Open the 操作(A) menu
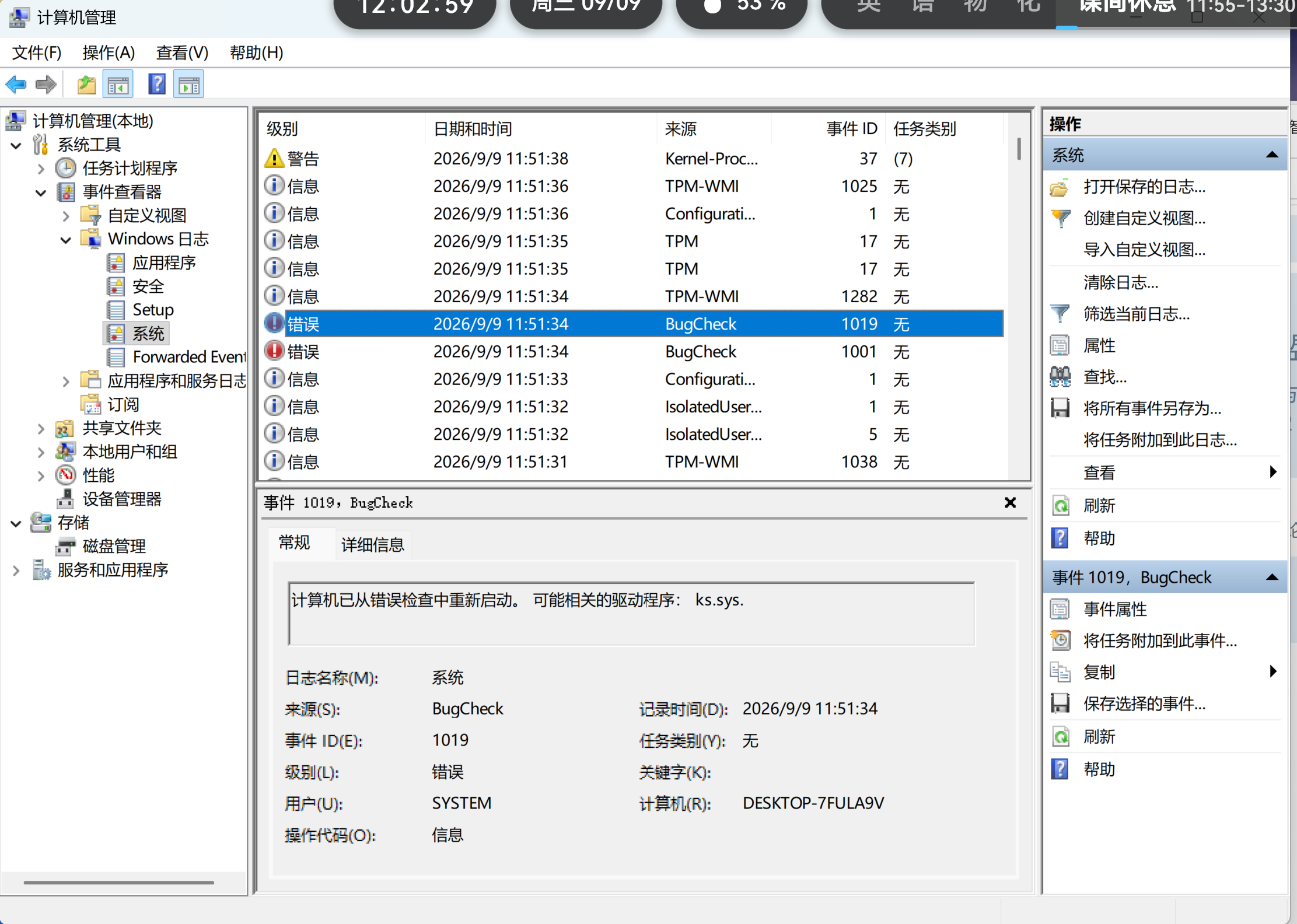Viewport: 1297px width, 924px height. [109, 53]
